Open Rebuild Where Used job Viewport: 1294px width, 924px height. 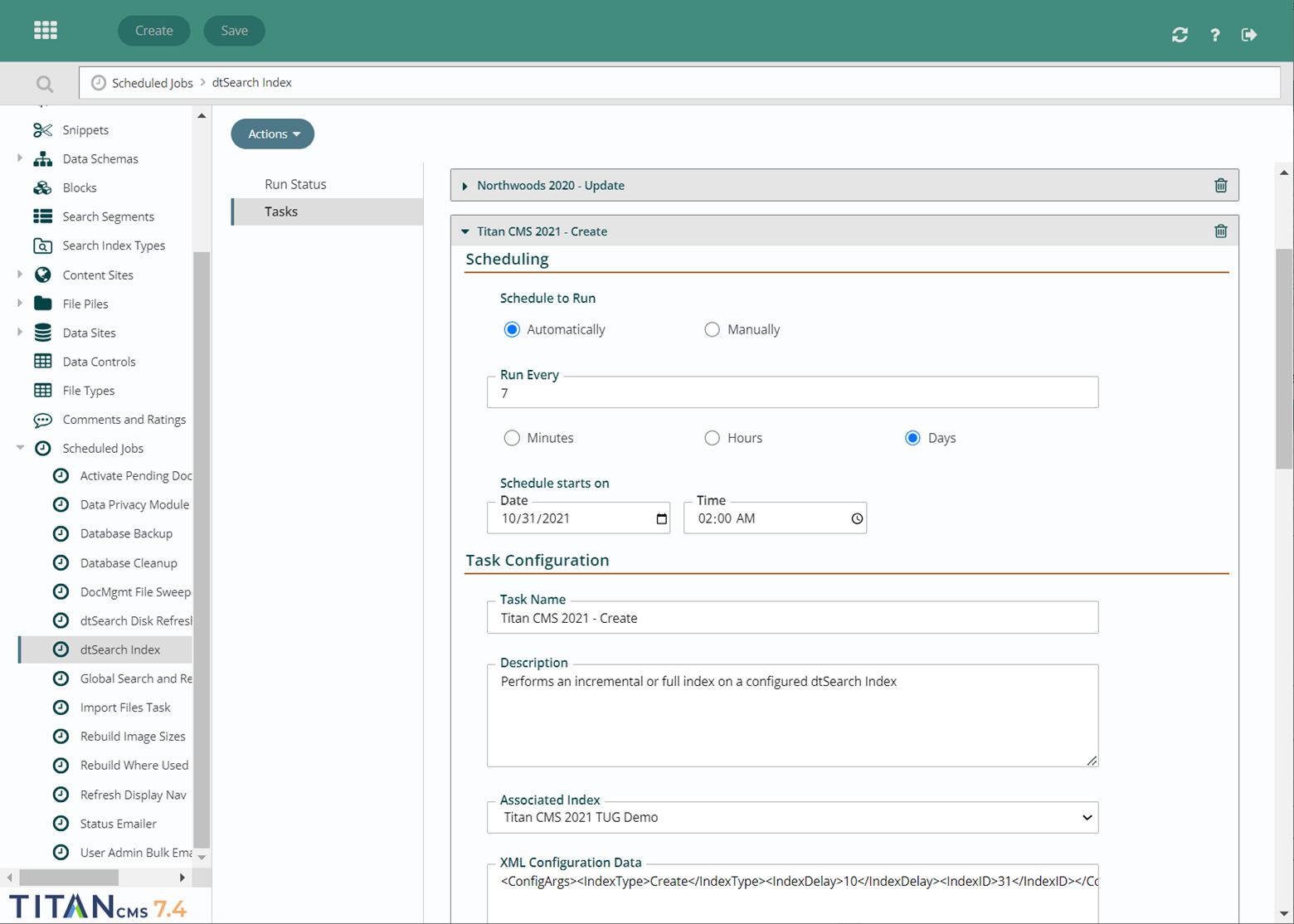pos(134,766)
